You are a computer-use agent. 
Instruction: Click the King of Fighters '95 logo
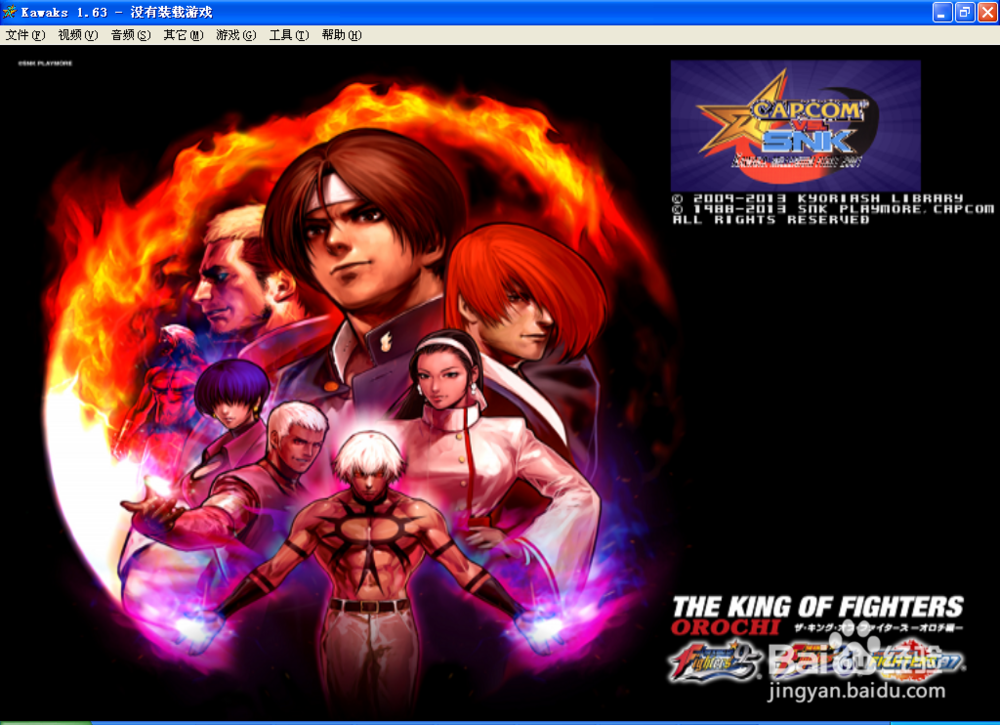pos(714,663)
